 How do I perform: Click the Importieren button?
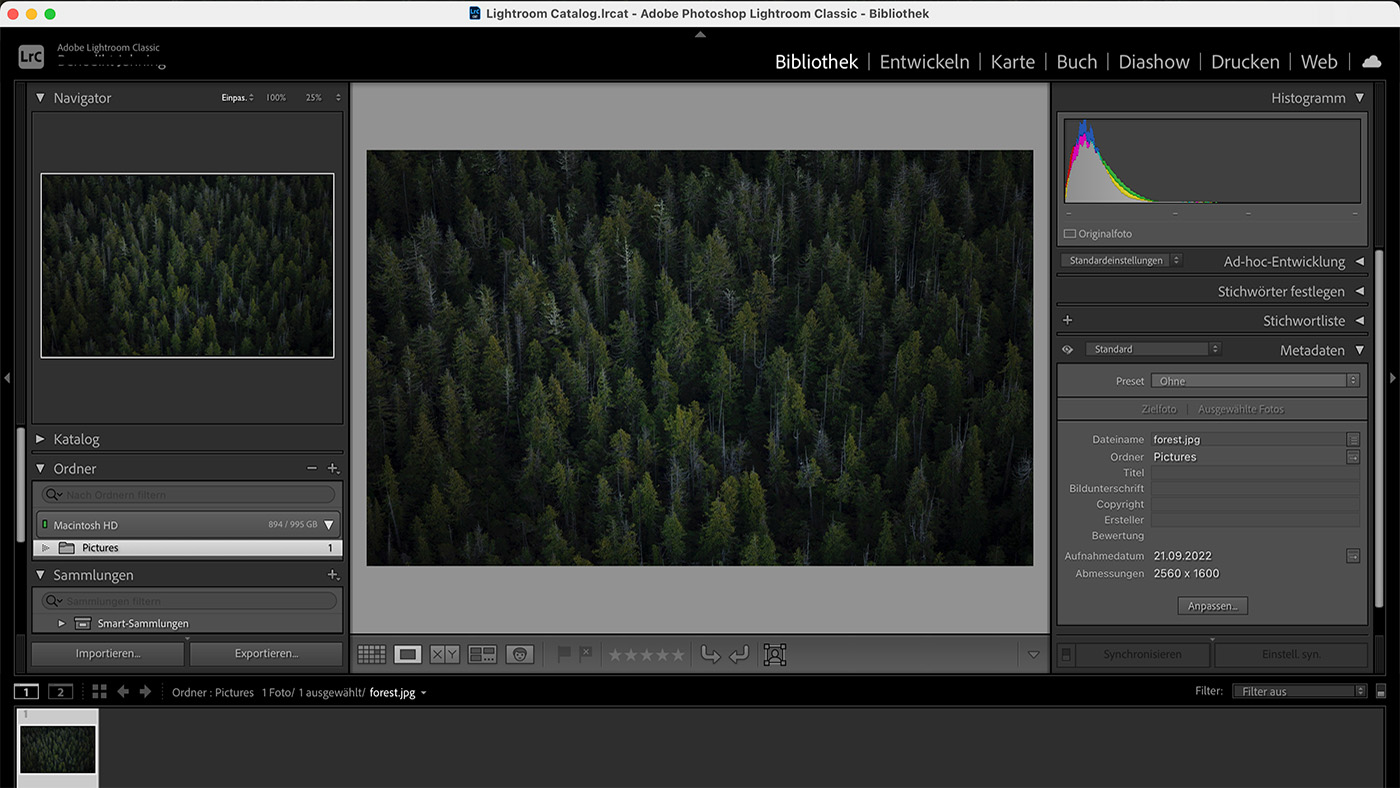coord(108,654)
